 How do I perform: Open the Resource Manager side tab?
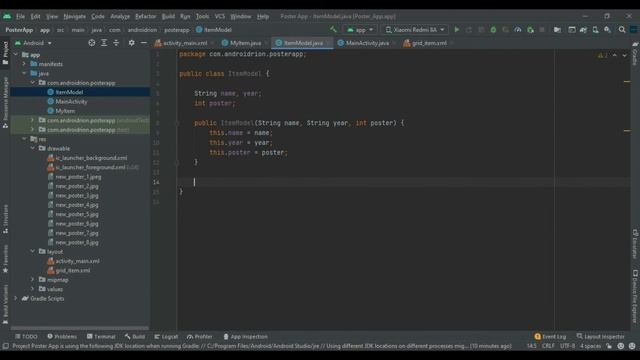5,103
